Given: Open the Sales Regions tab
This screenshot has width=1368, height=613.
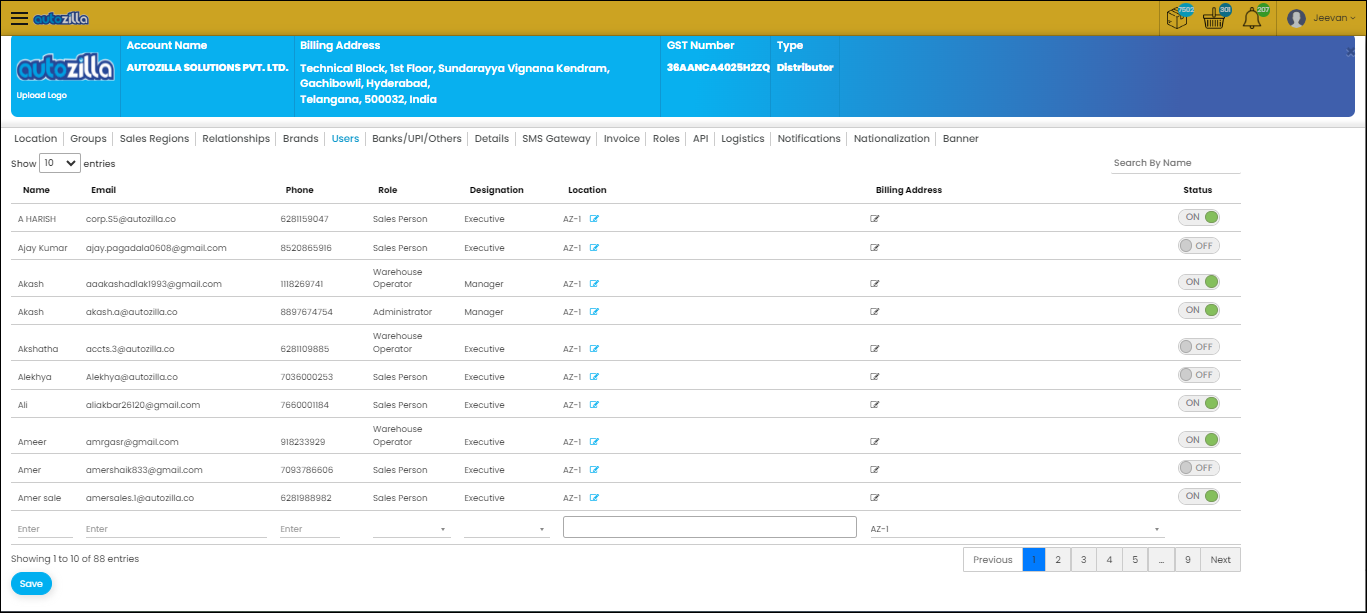Looking at the screenshot, I should click(x=154, y=139).
